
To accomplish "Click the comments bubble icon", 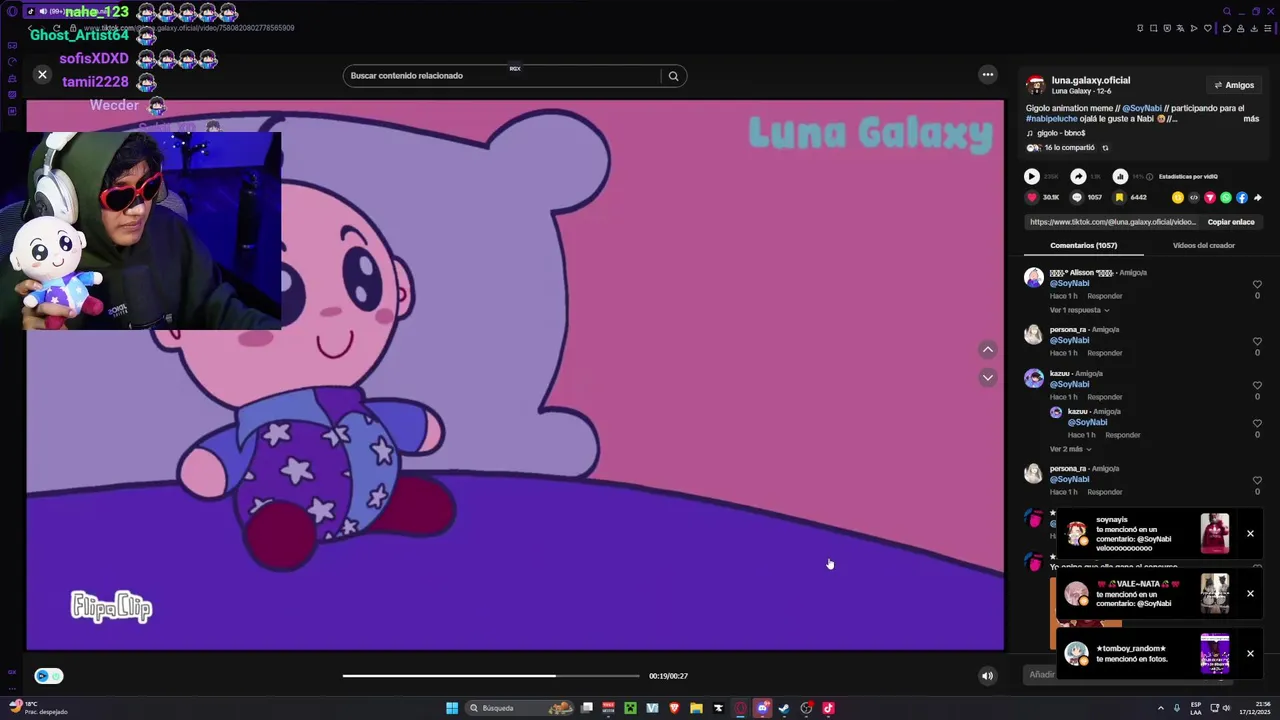I will (x=1077, y=197).
